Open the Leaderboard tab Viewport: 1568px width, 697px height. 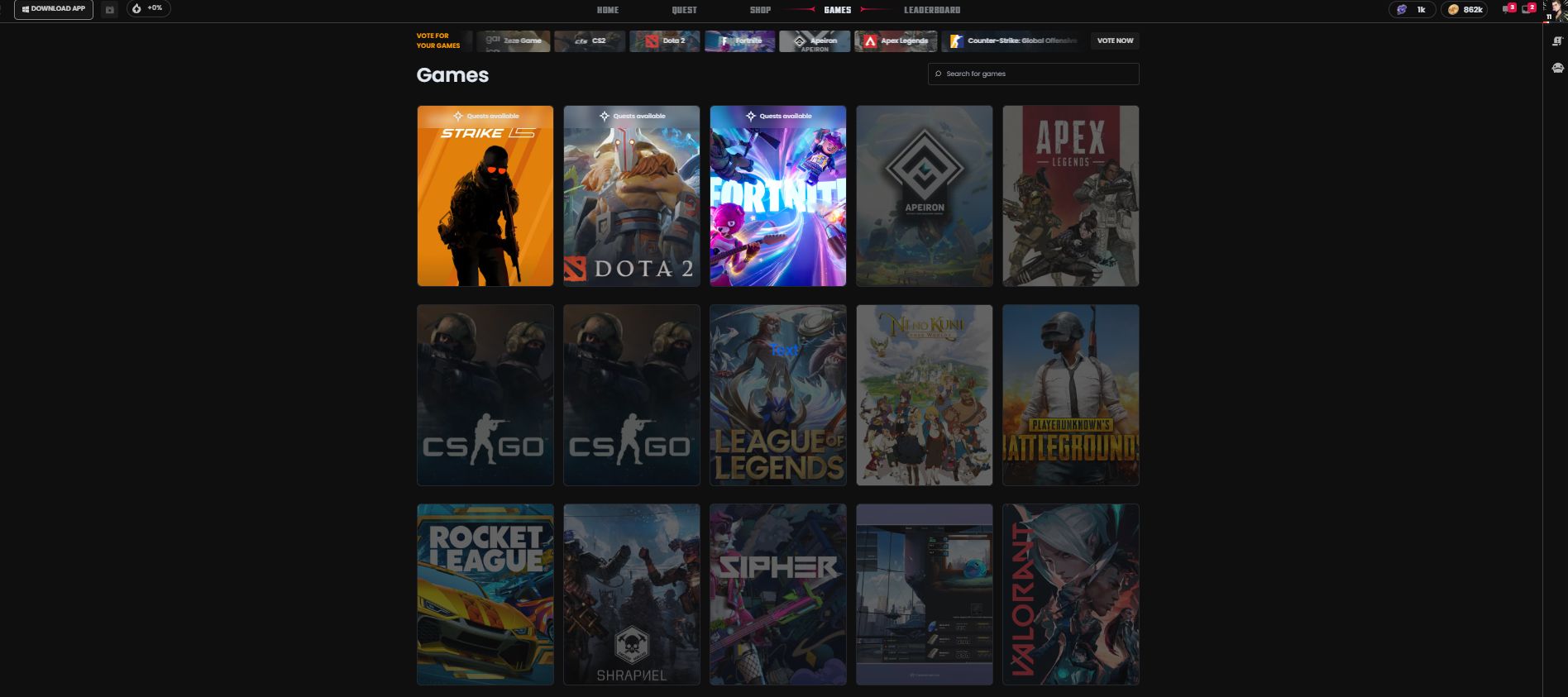932,10
